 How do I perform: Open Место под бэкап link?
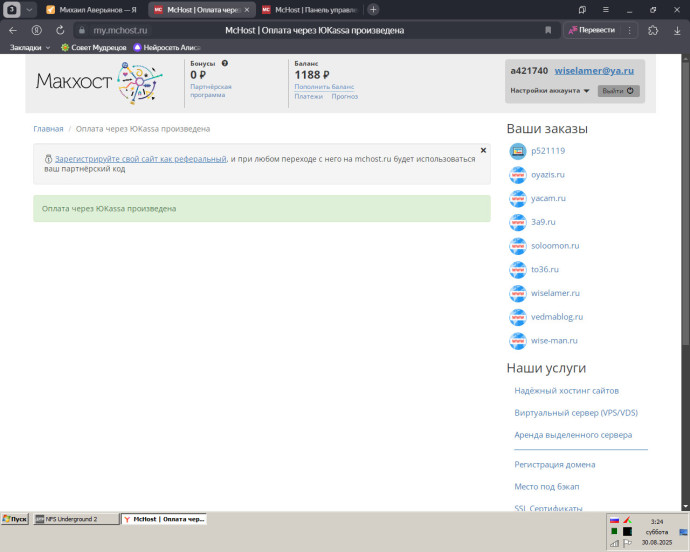click(547, 486)
